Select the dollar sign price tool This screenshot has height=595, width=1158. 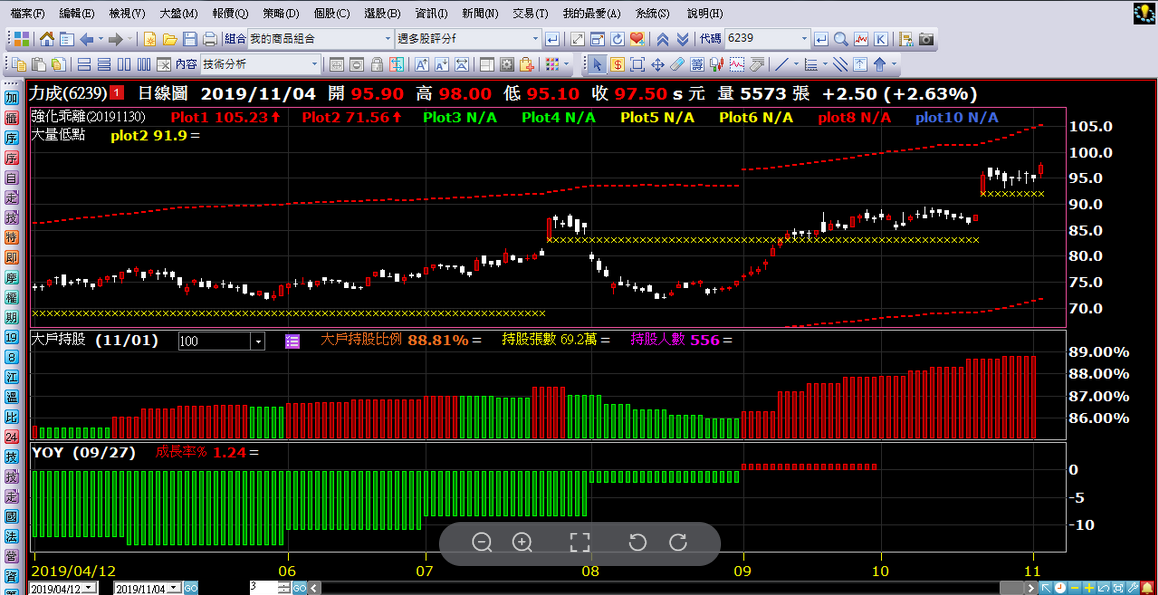coord(617,64)
